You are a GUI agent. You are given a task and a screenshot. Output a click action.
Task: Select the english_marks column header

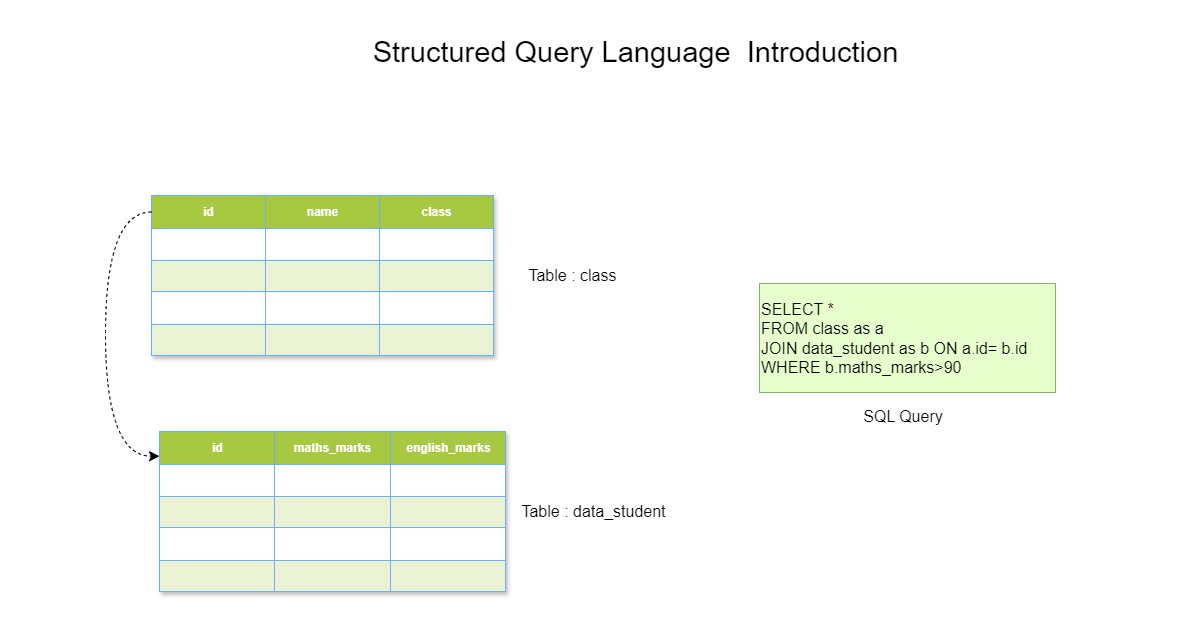[448, 447]
